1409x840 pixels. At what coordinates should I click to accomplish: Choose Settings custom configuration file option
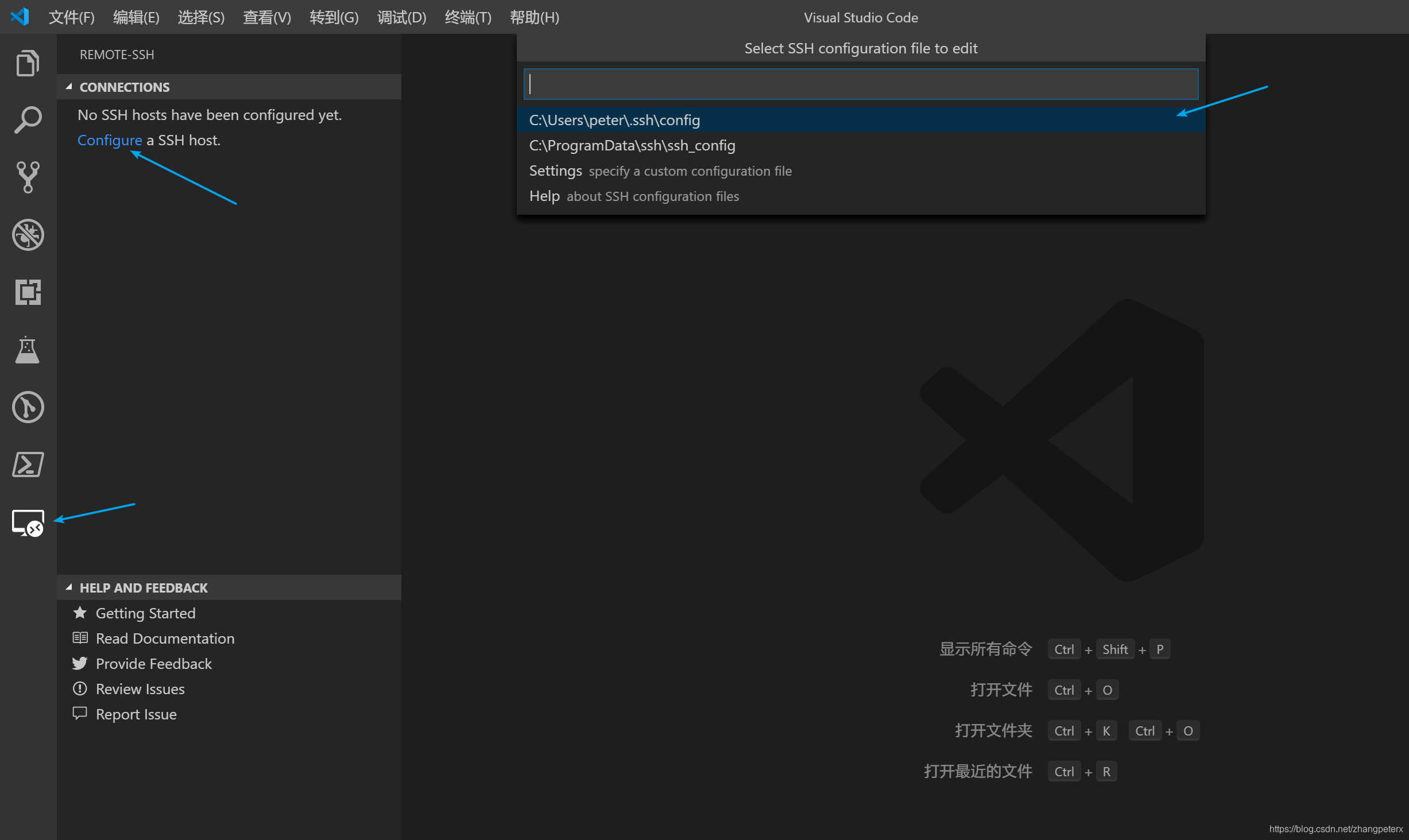click(x=861, y=171)
